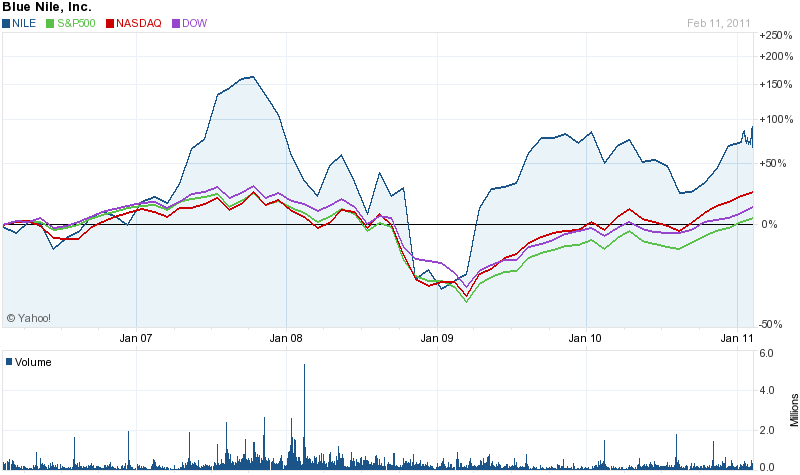Click the +50% axis label
800x475 pixels.
coord(773,164)
